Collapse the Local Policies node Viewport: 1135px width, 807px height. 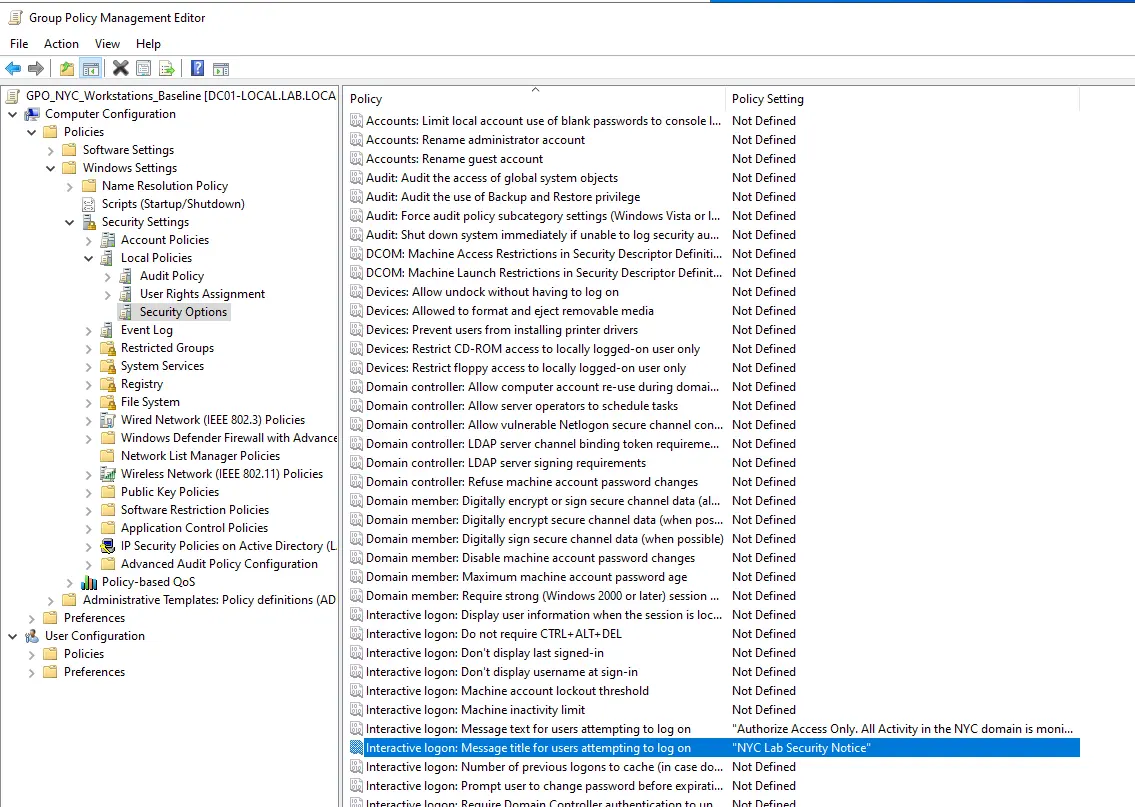coord(88,258)
